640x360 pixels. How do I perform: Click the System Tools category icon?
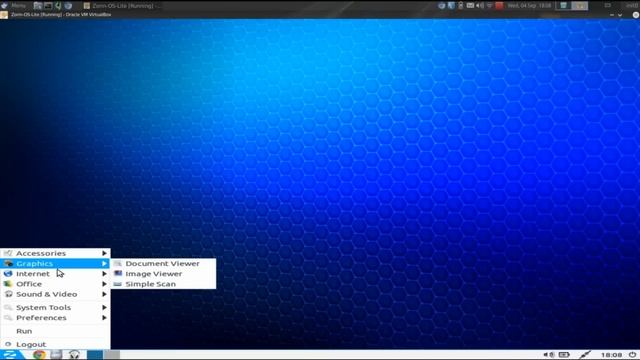coord(8,307)
